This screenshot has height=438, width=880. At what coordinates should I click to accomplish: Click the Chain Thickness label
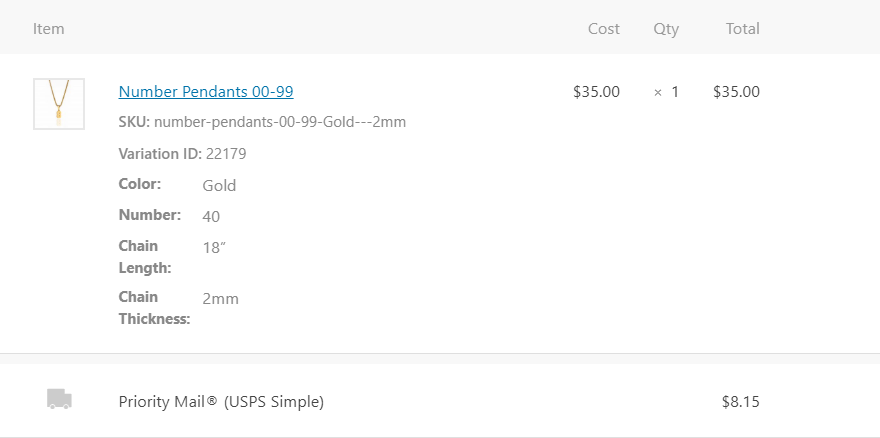click(154, 308)
